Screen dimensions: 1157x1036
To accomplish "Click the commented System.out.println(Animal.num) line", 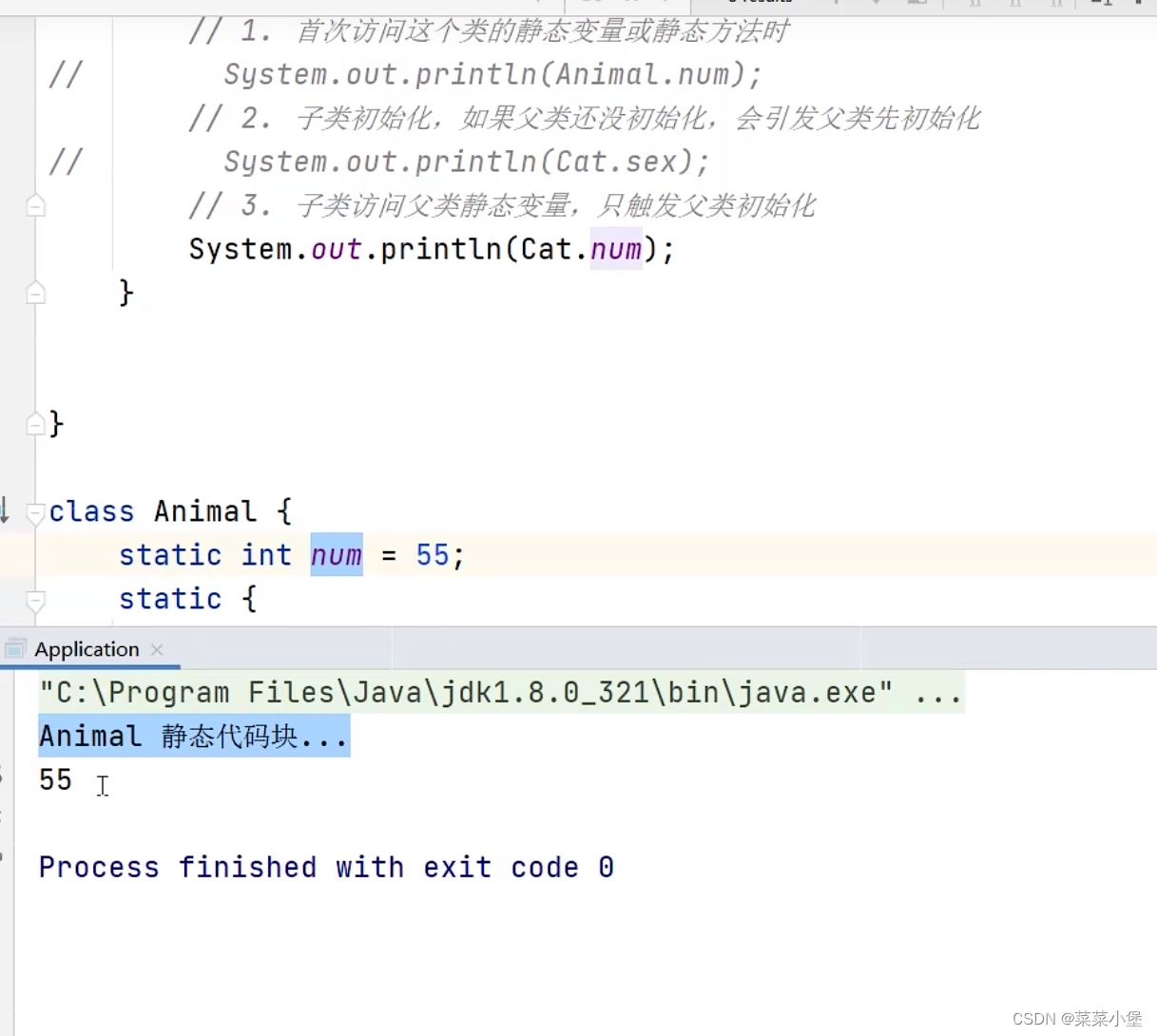I will tap(492, 74).
